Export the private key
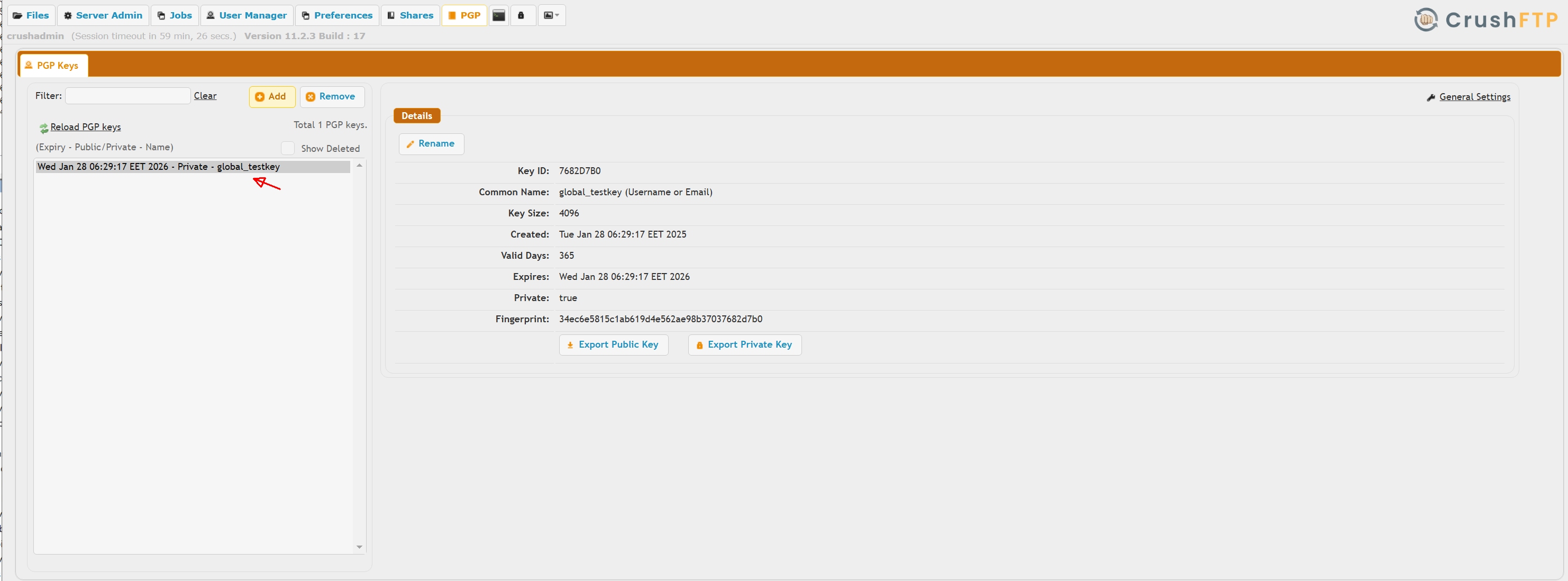 click(744, 344)
